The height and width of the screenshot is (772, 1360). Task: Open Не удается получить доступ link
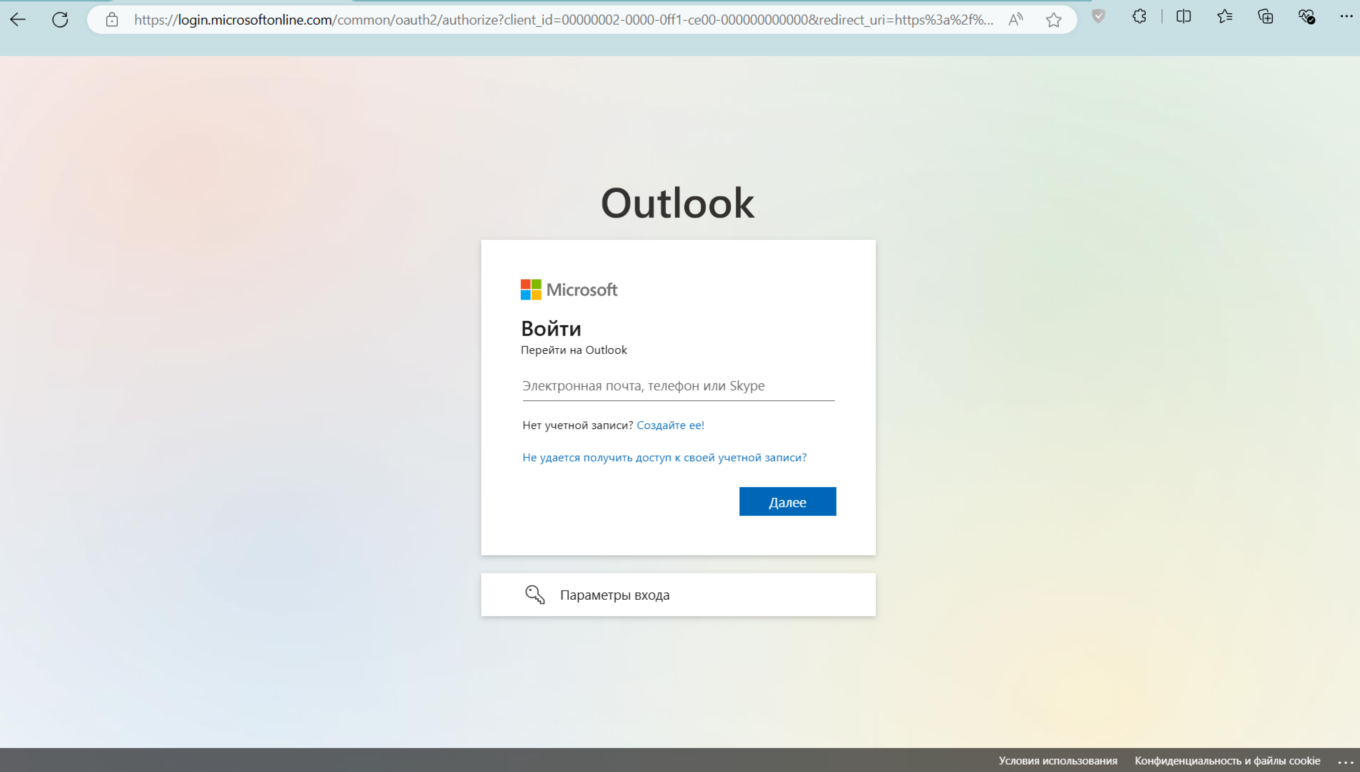point(664,457)
